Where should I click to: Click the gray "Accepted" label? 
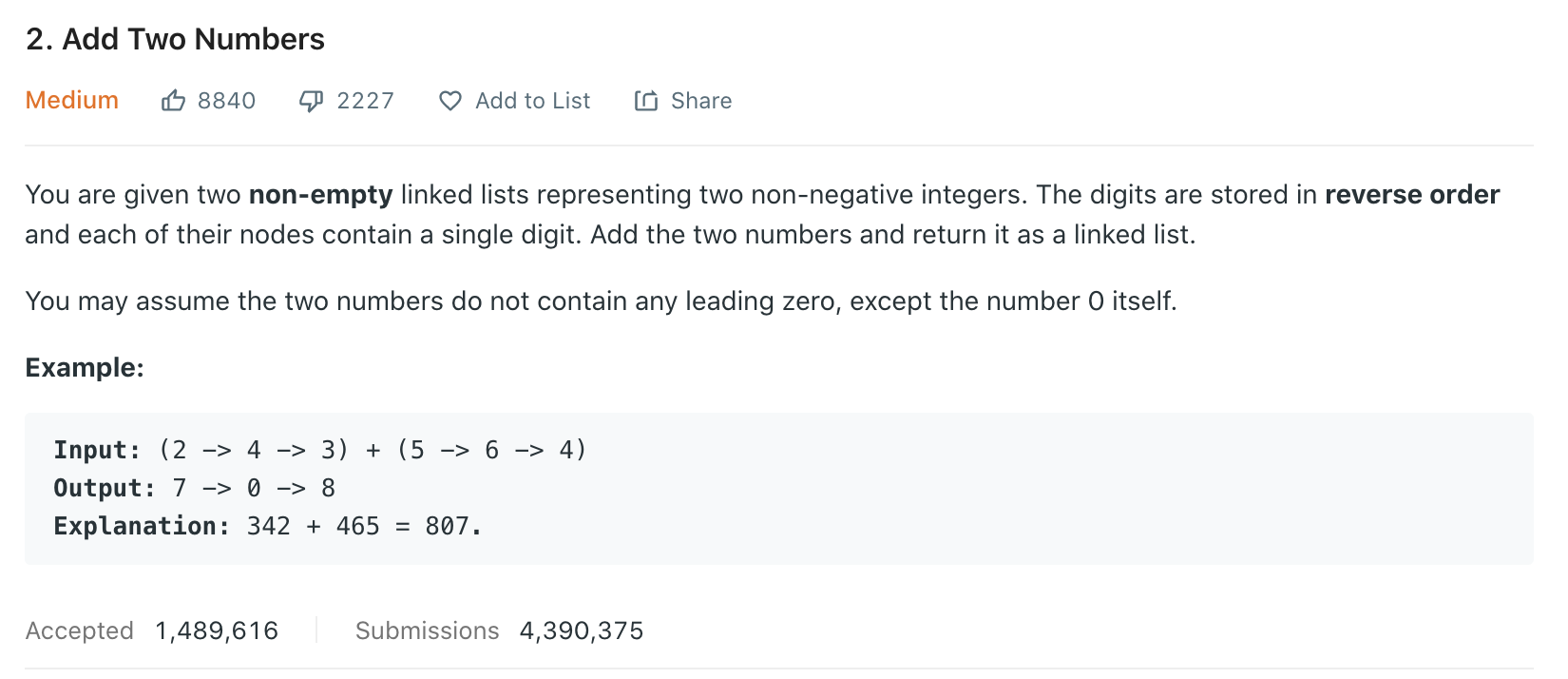point(80,630)
